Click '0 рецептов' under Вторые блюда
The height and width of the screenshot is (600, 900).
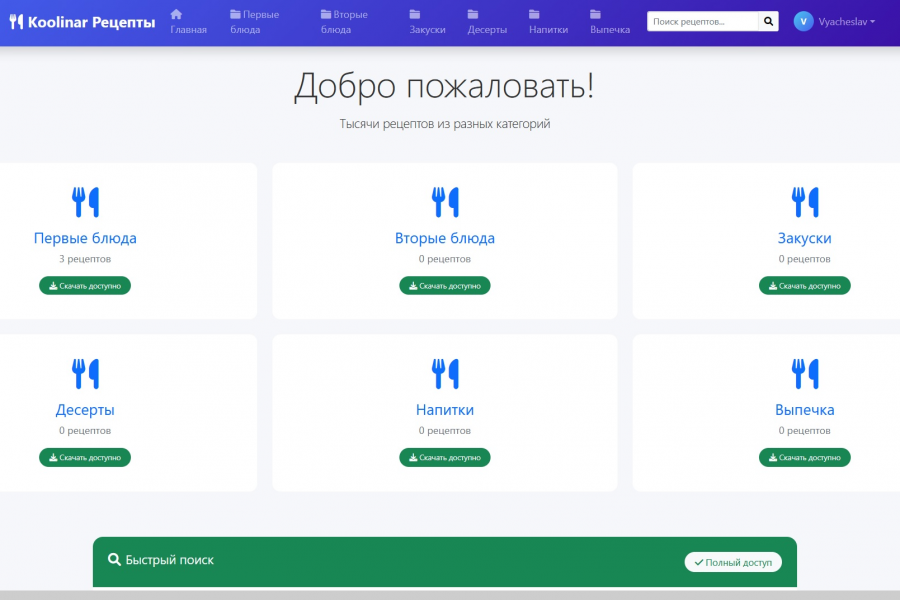[x=445, y=259]
